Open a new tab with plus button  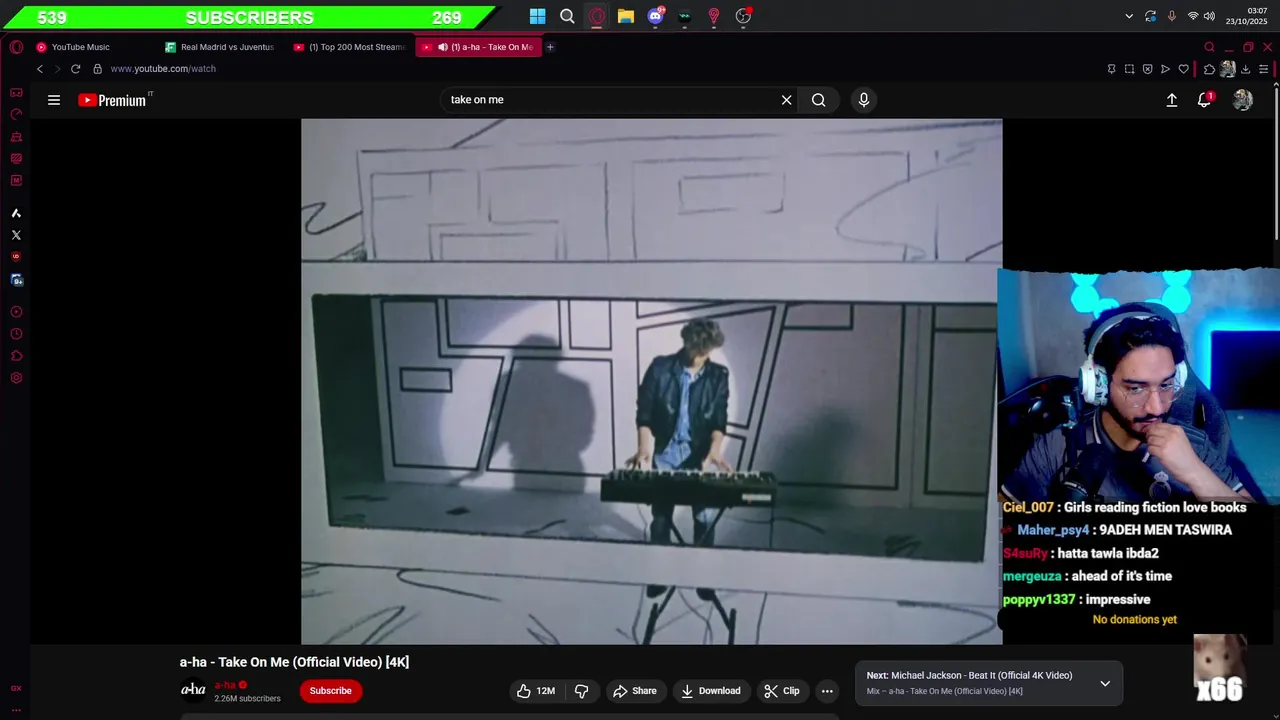pos(550,47)
